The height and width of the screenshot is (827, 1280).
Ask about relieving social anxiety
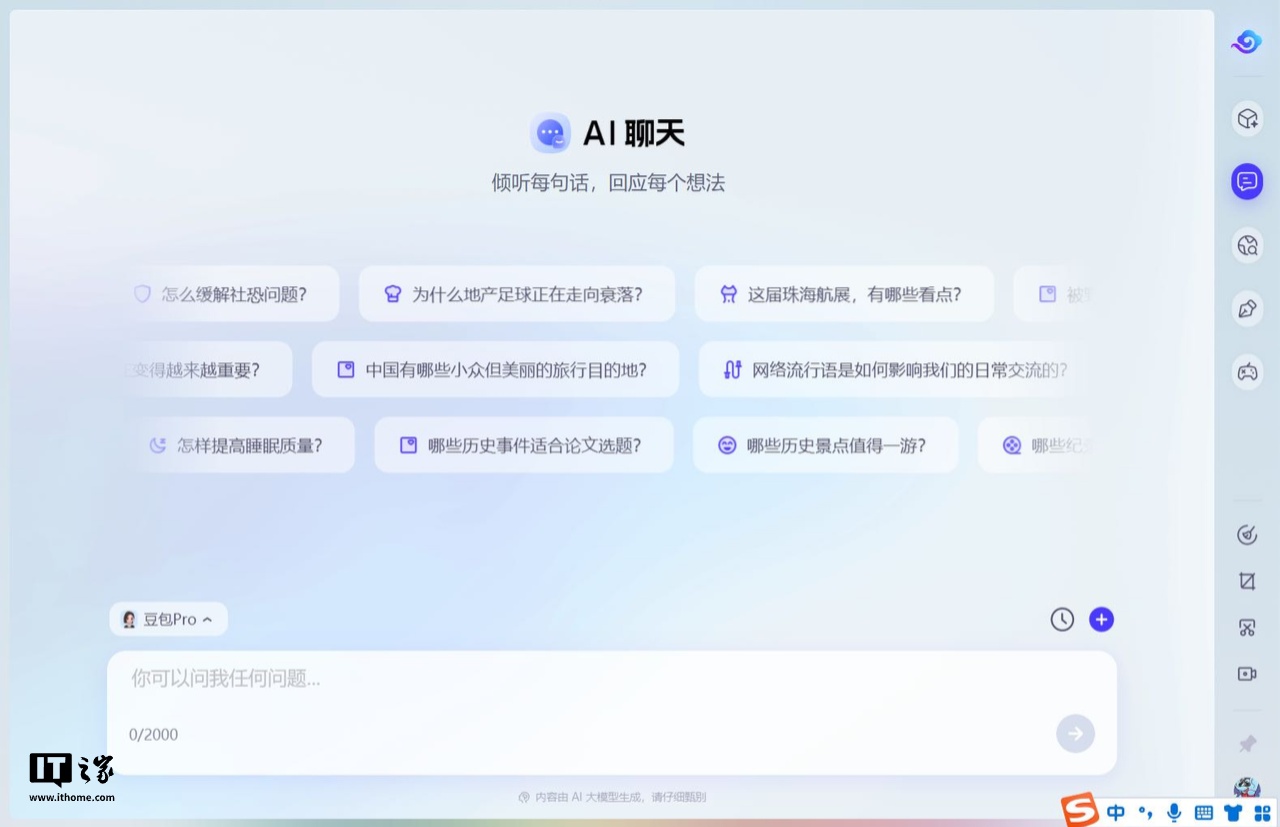click(232, 294)
